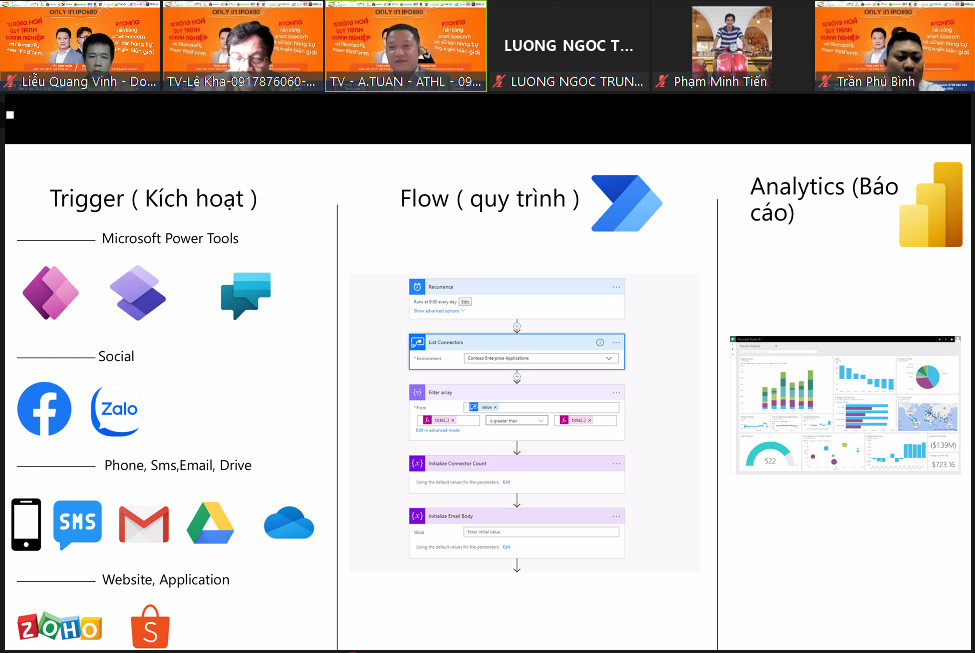Open the Facebook icon in the Social section
Viewport: 975px width, 653px height.
[44, 410]
